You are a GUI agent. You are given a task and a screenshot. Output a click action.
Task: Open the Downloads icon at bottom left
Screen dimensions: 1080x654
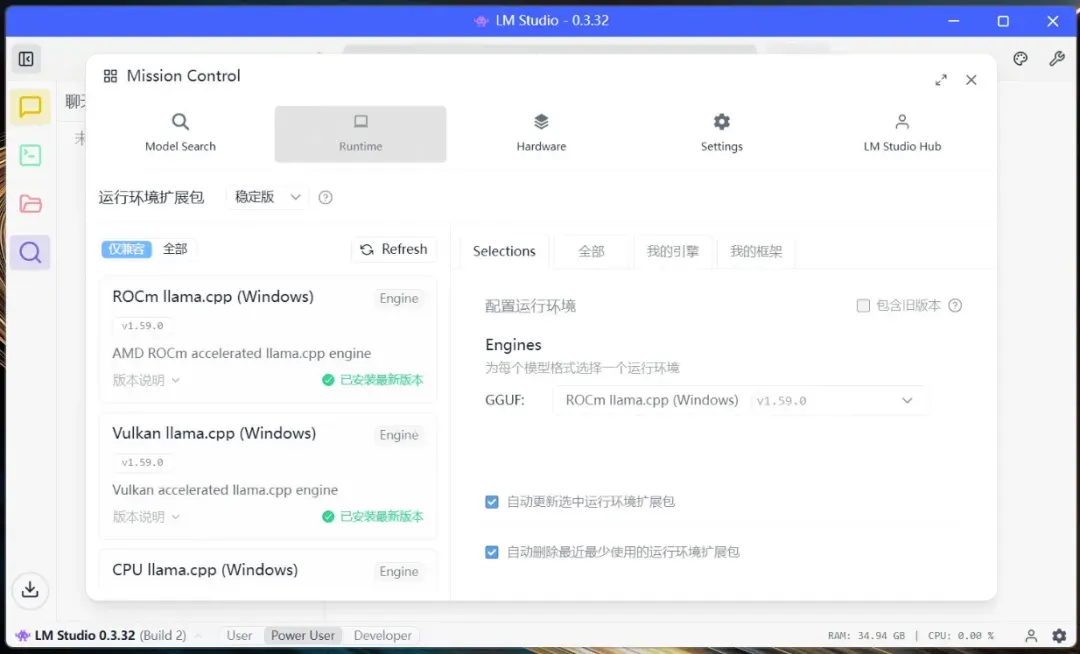30,590
